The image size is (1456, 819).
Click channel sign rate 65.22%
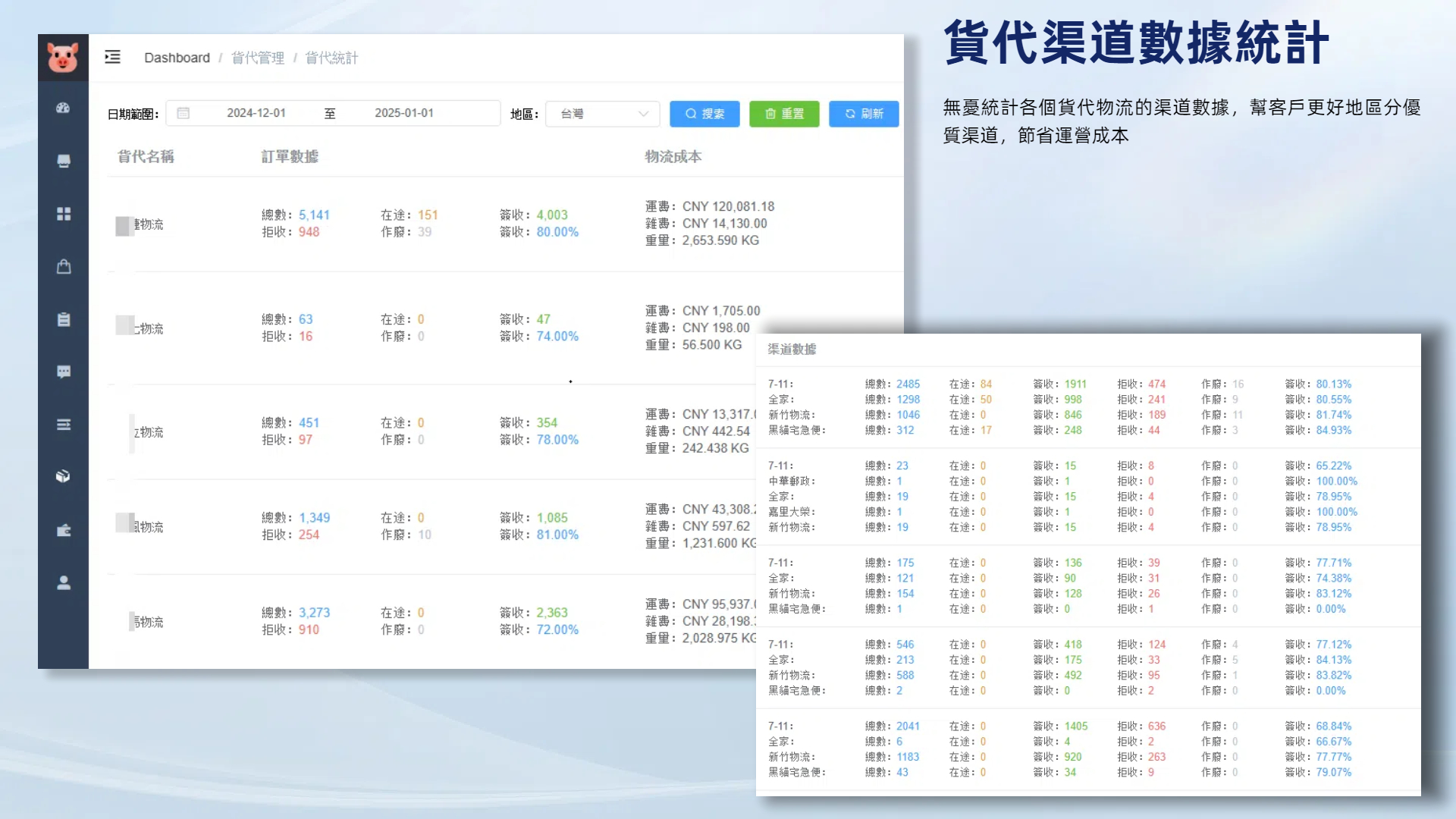(x=1334, y=466)
